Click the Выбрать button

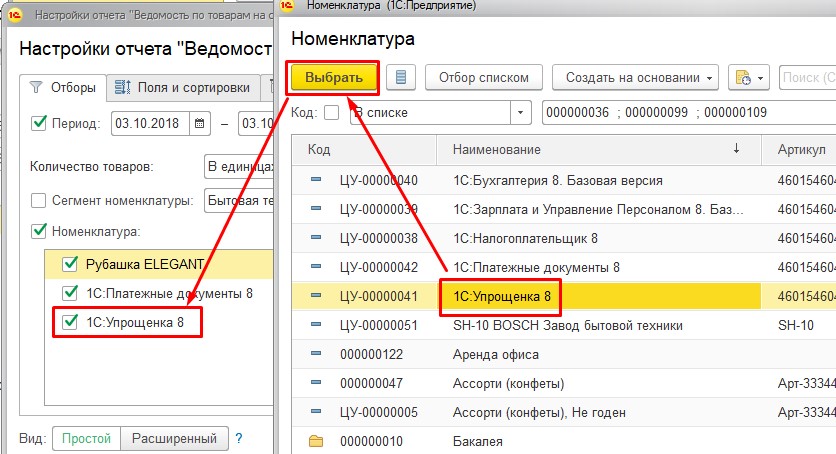[334, 78]
